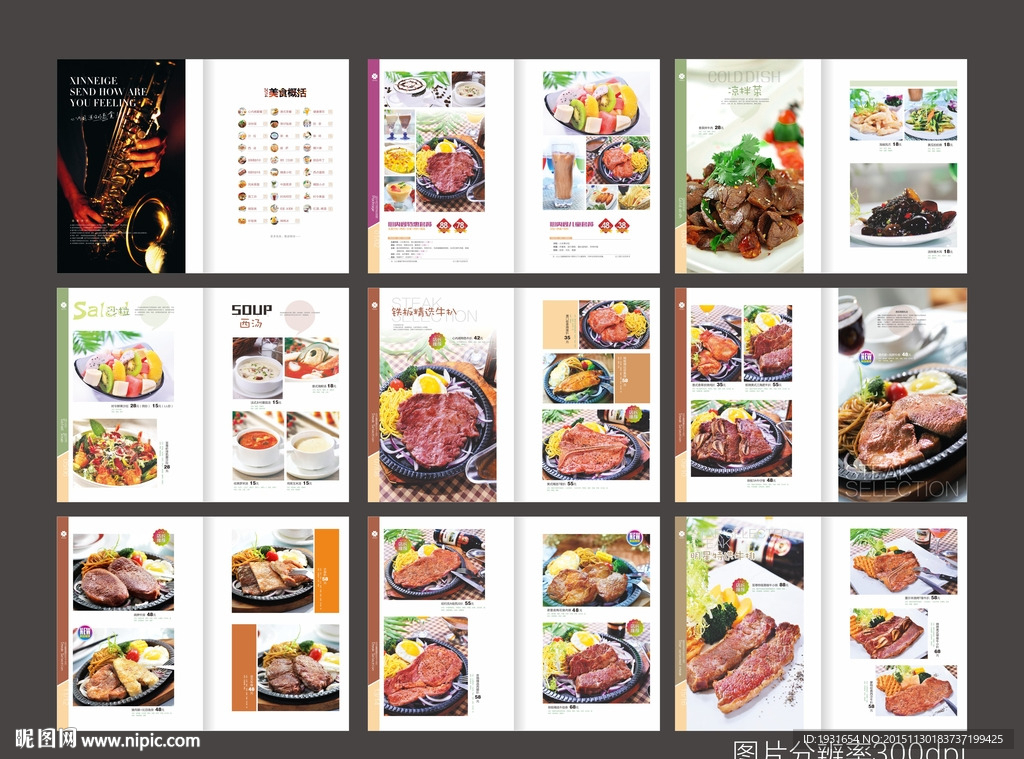Open the iced milk tea drink photo
Image resolution: width=1024 pixels, height=759 pixels.
point(563,172)
